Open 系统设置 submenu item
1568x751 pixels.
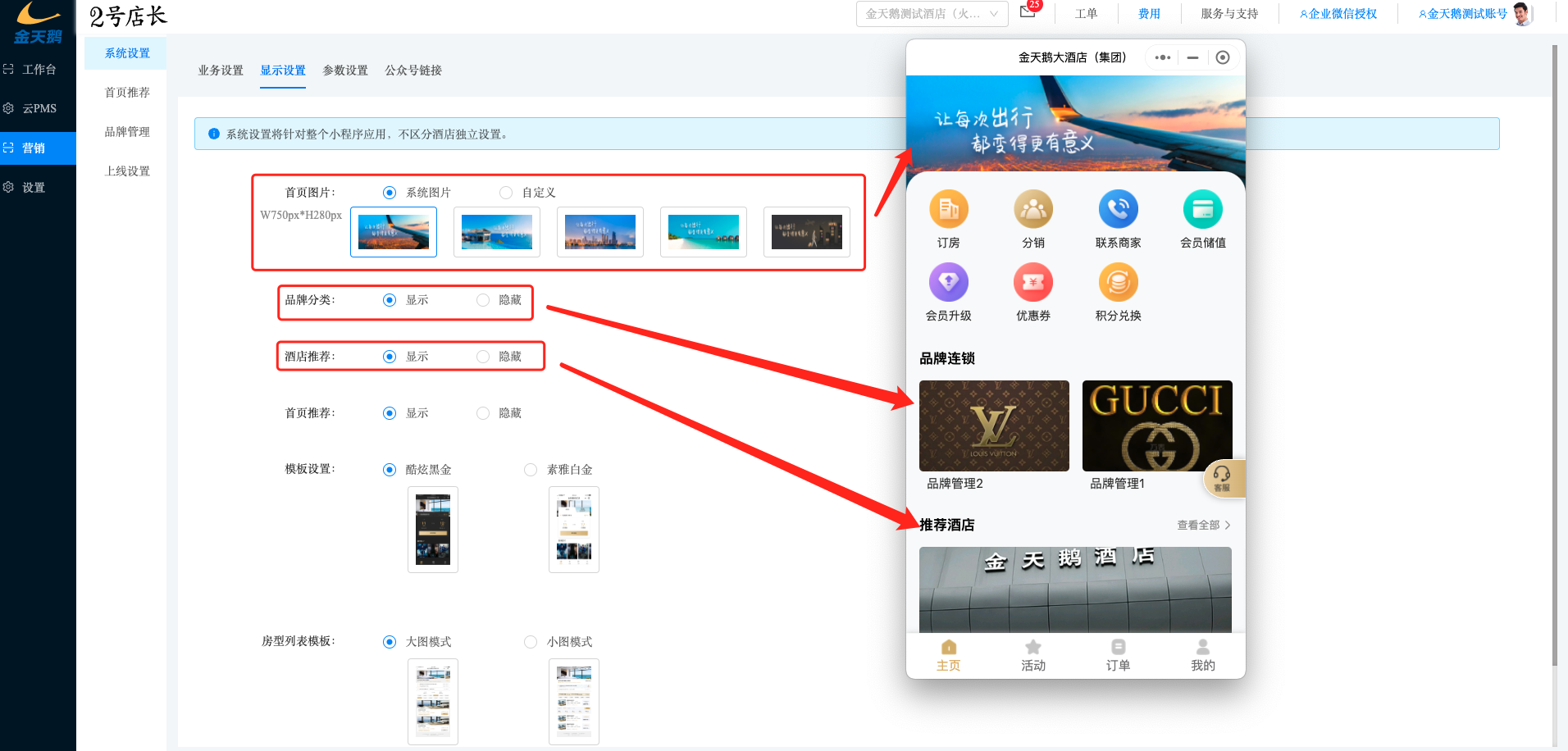coord(127,53)
